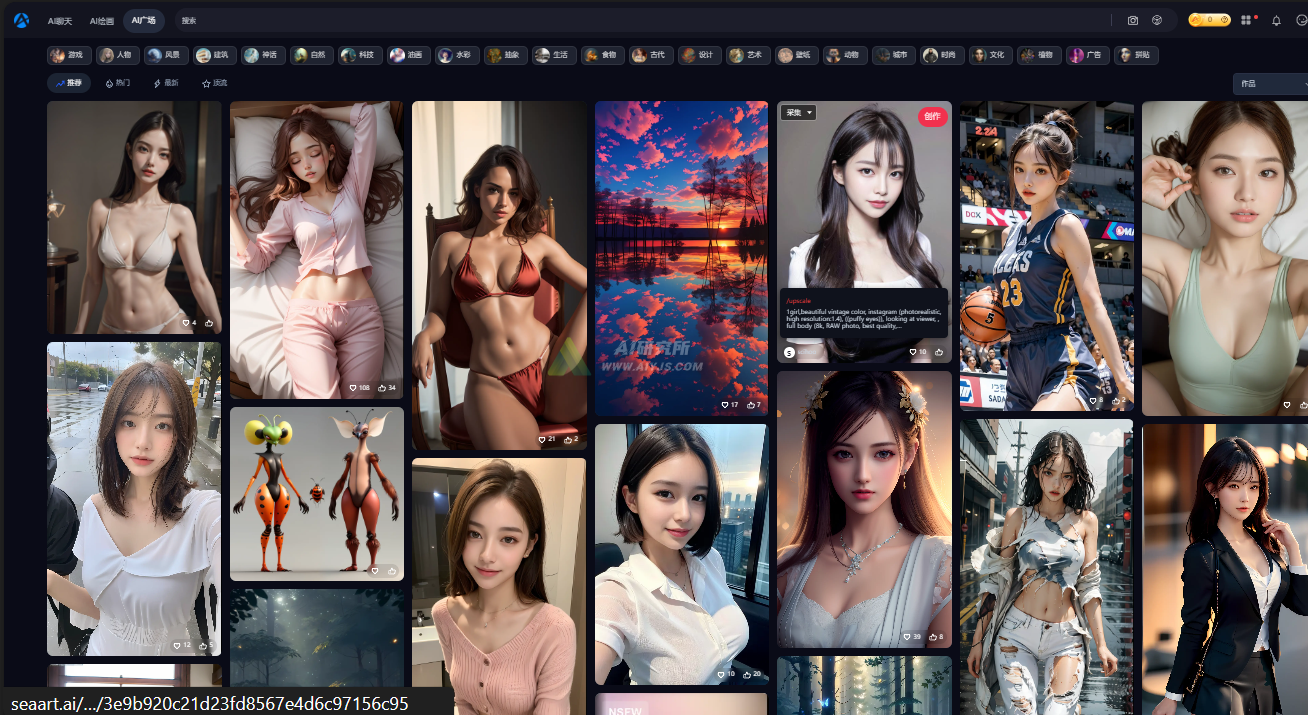Viewport: 1308px width, 715px height.
Task: Open the ladybug creature artwork thumbnail
Action: click(317, 493)
